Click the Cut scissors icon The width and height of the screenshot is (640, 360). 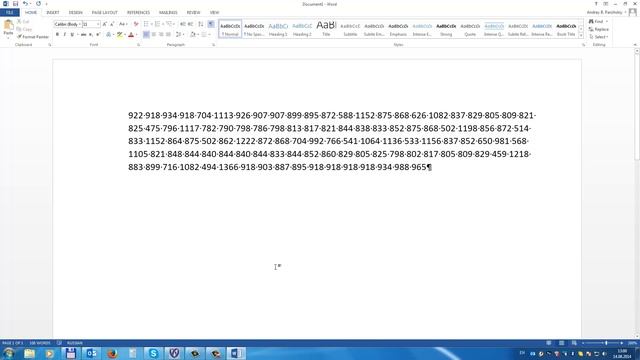19,22
